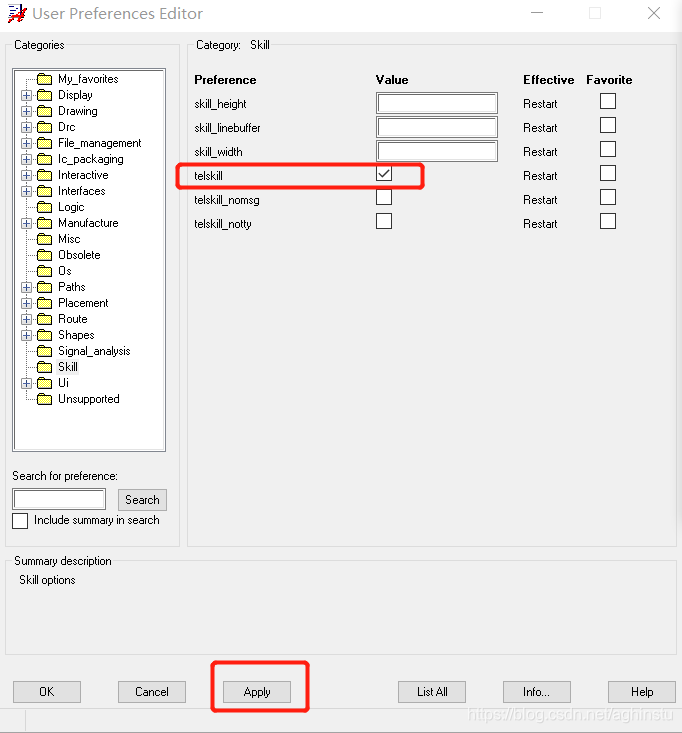Mark telskill as favorite

click(x=608, y=173)
